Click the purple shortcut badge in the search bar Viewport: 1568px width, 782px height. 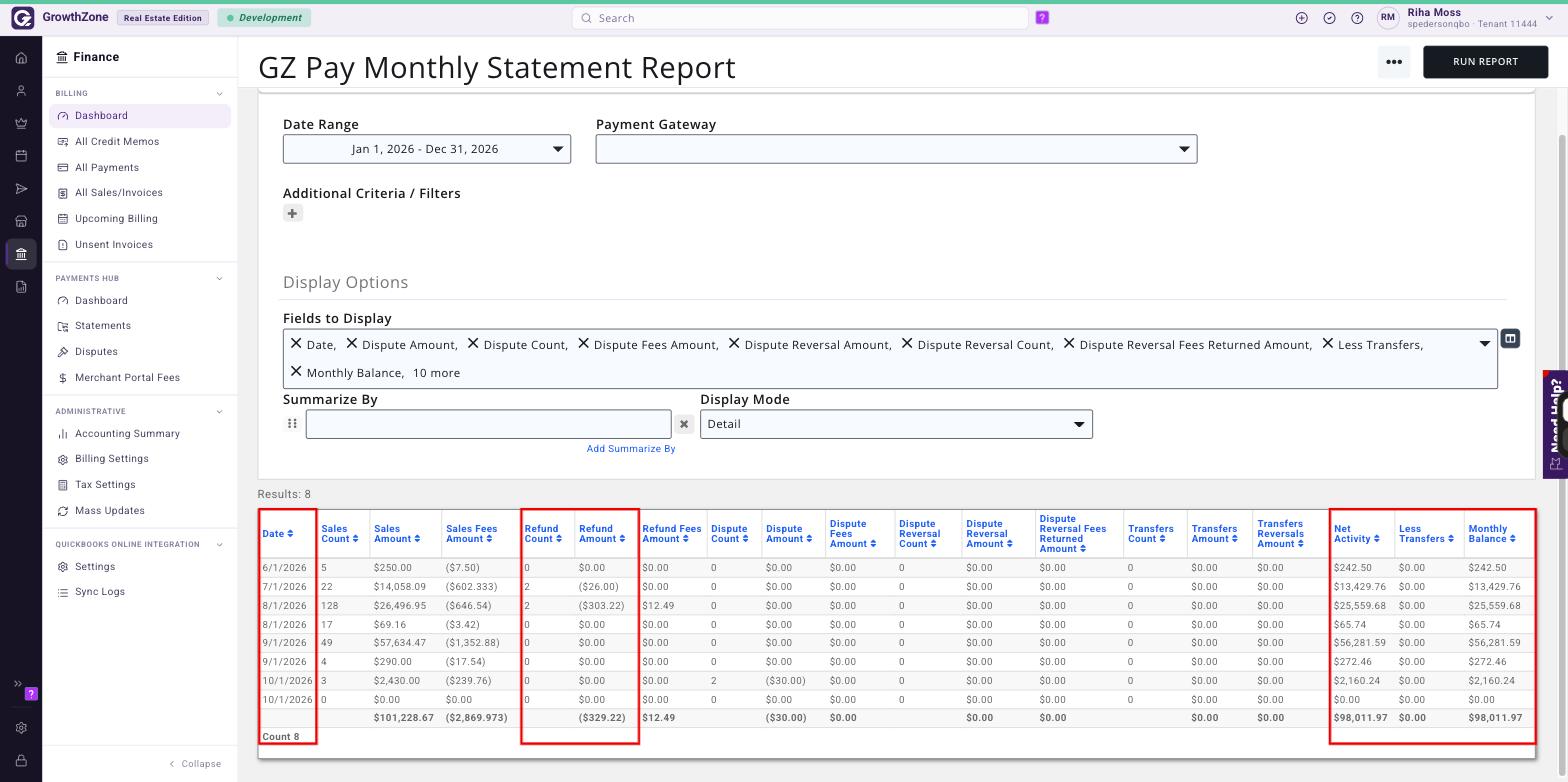pyautogui.click(x=1042, y=18)
